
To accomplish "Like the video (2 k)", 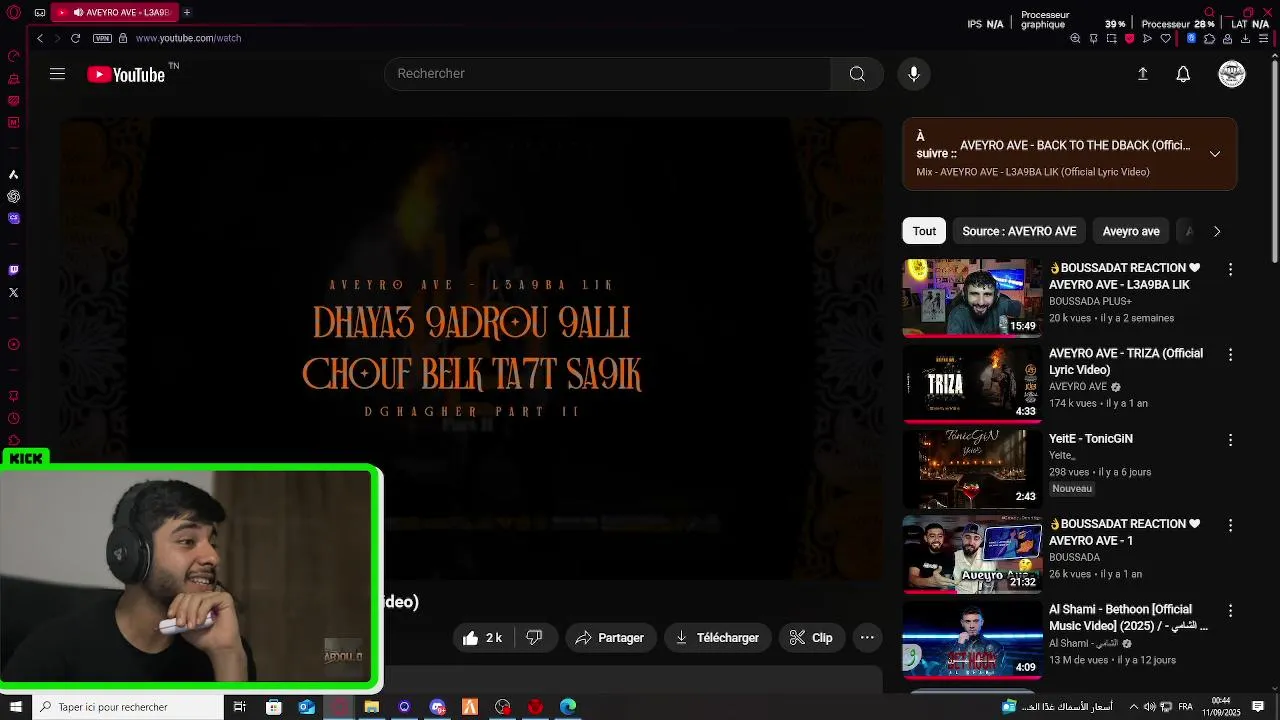I will [x=483, y=637].
